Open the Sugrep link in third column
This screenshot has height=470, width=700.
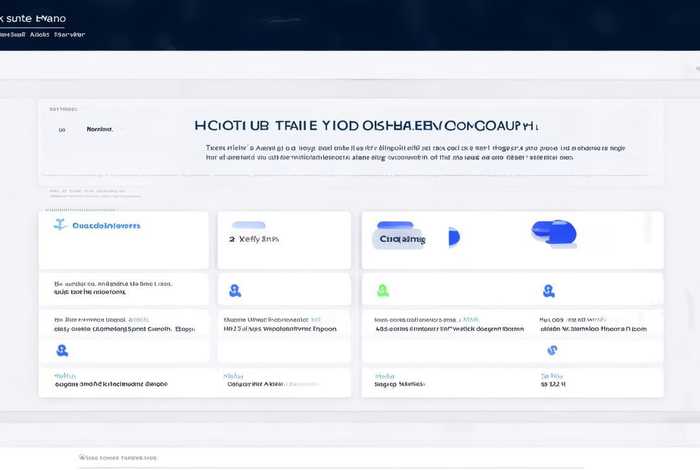point(398,382)
